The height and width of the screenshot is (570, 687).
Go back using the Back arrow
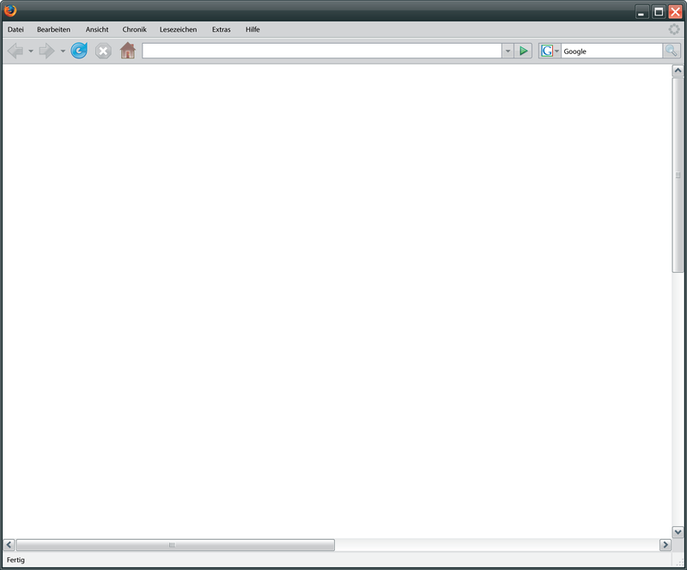[x=15, y=51]
